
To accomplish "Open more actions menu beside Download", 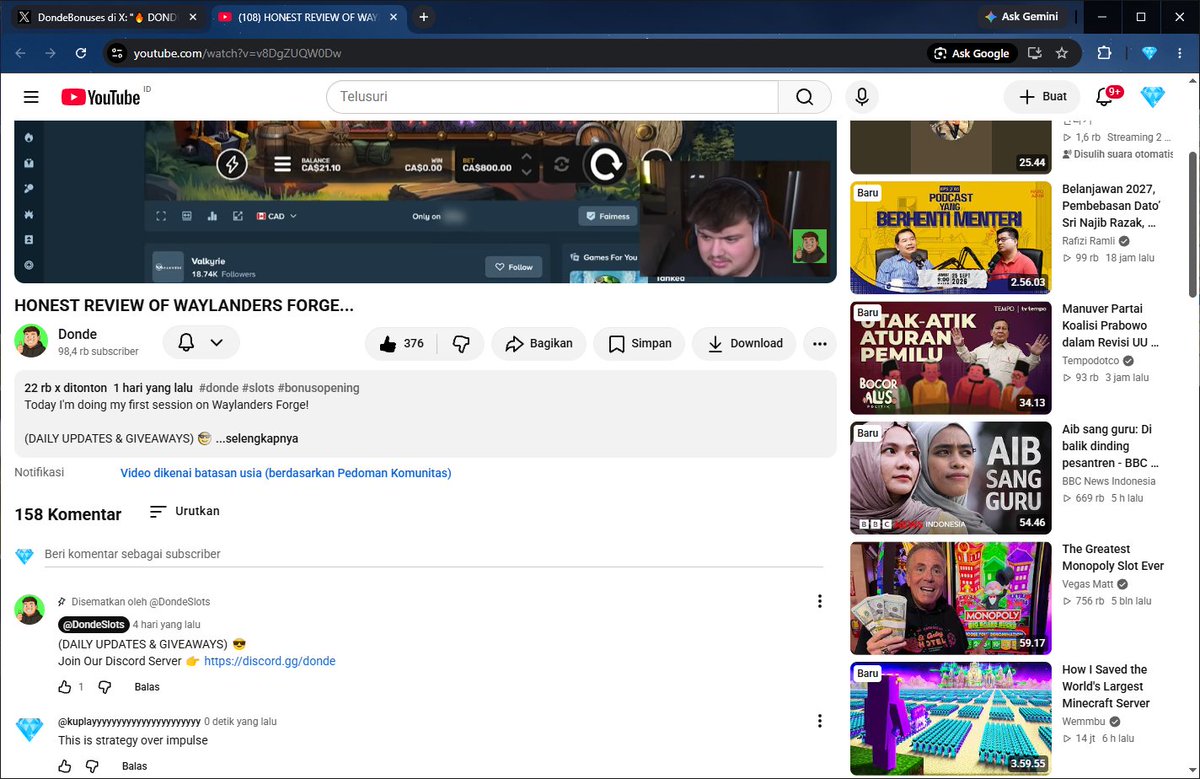I will tap(820, 343).
